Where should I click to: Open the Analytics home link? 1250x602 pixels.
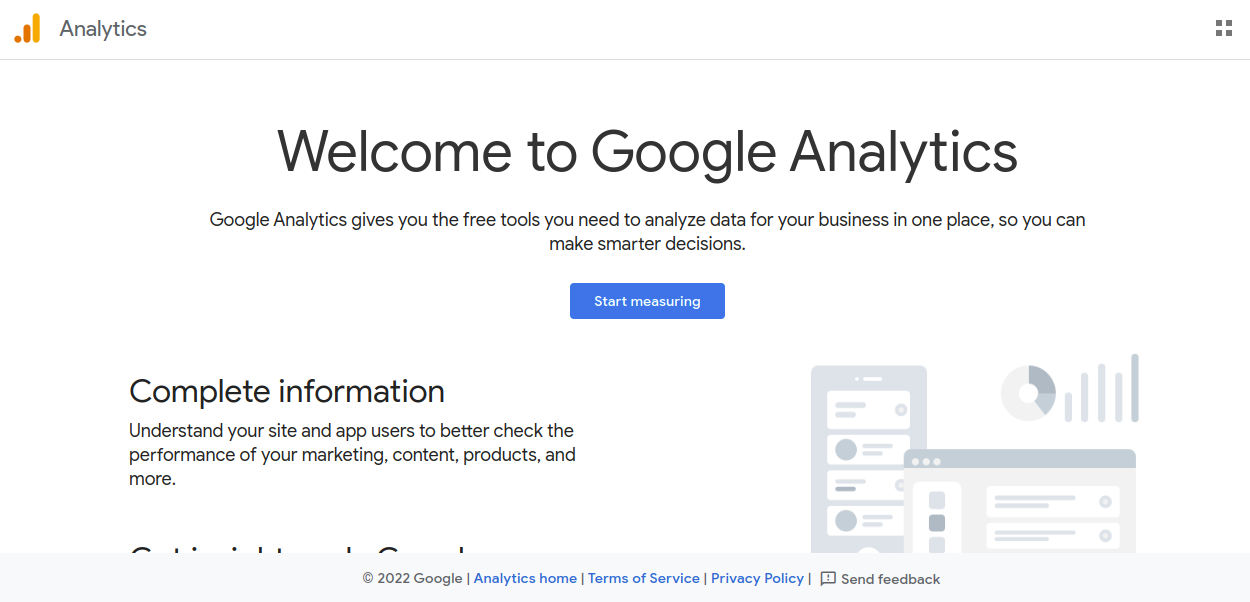(x=525, y=578)
